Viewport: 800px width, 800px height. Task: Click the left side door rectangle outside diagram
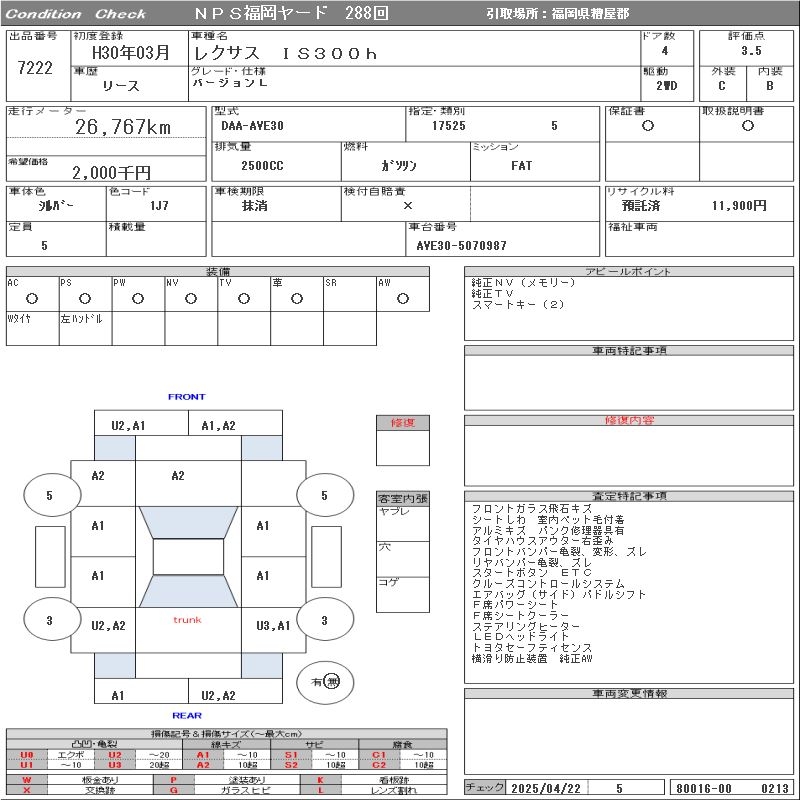pyautogui.click(x=49, y=556)
